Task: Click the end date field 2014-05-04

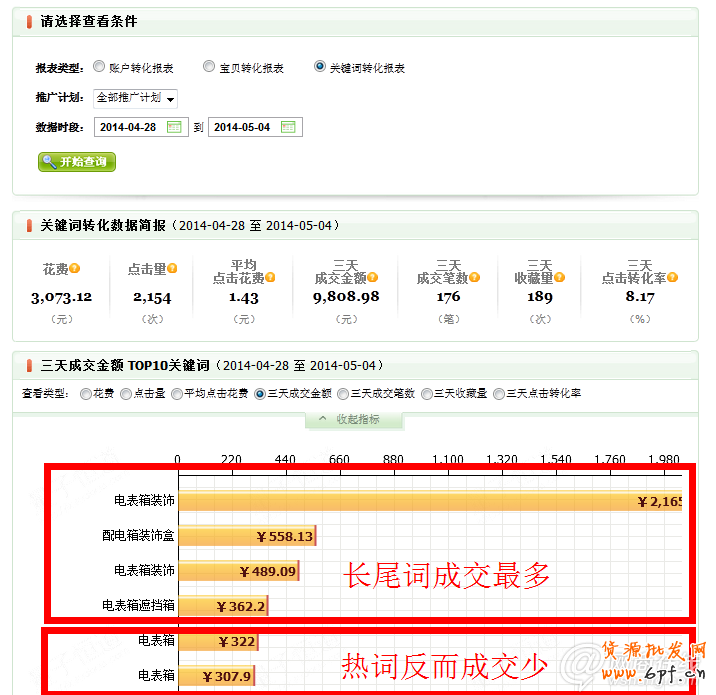Action: (x=243, y=127)
